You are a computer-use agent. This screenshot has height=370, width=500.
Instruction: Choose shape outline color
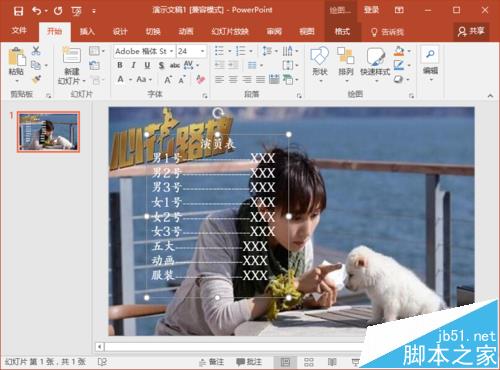pyautogui.click(x=399, y=65)
